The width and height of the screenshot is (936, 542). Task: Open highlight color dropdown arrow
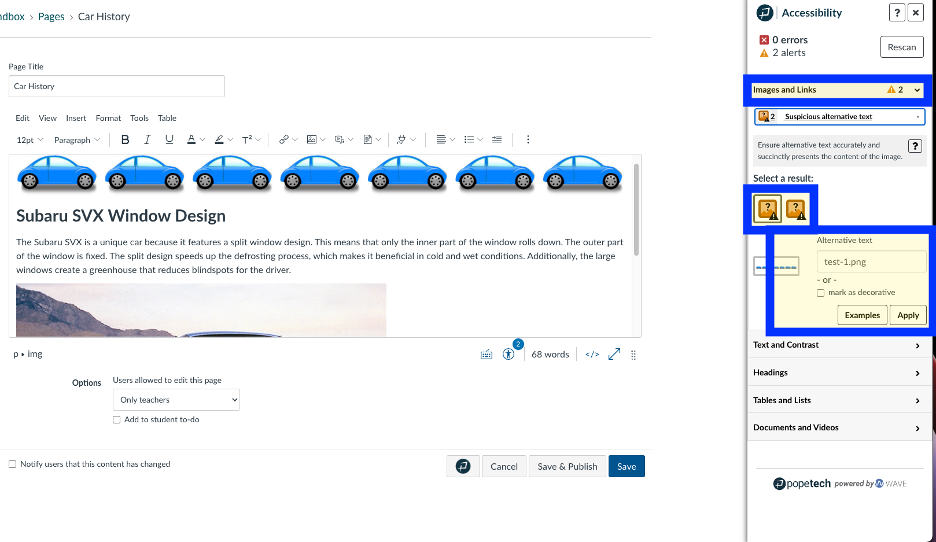click(230, 140)
